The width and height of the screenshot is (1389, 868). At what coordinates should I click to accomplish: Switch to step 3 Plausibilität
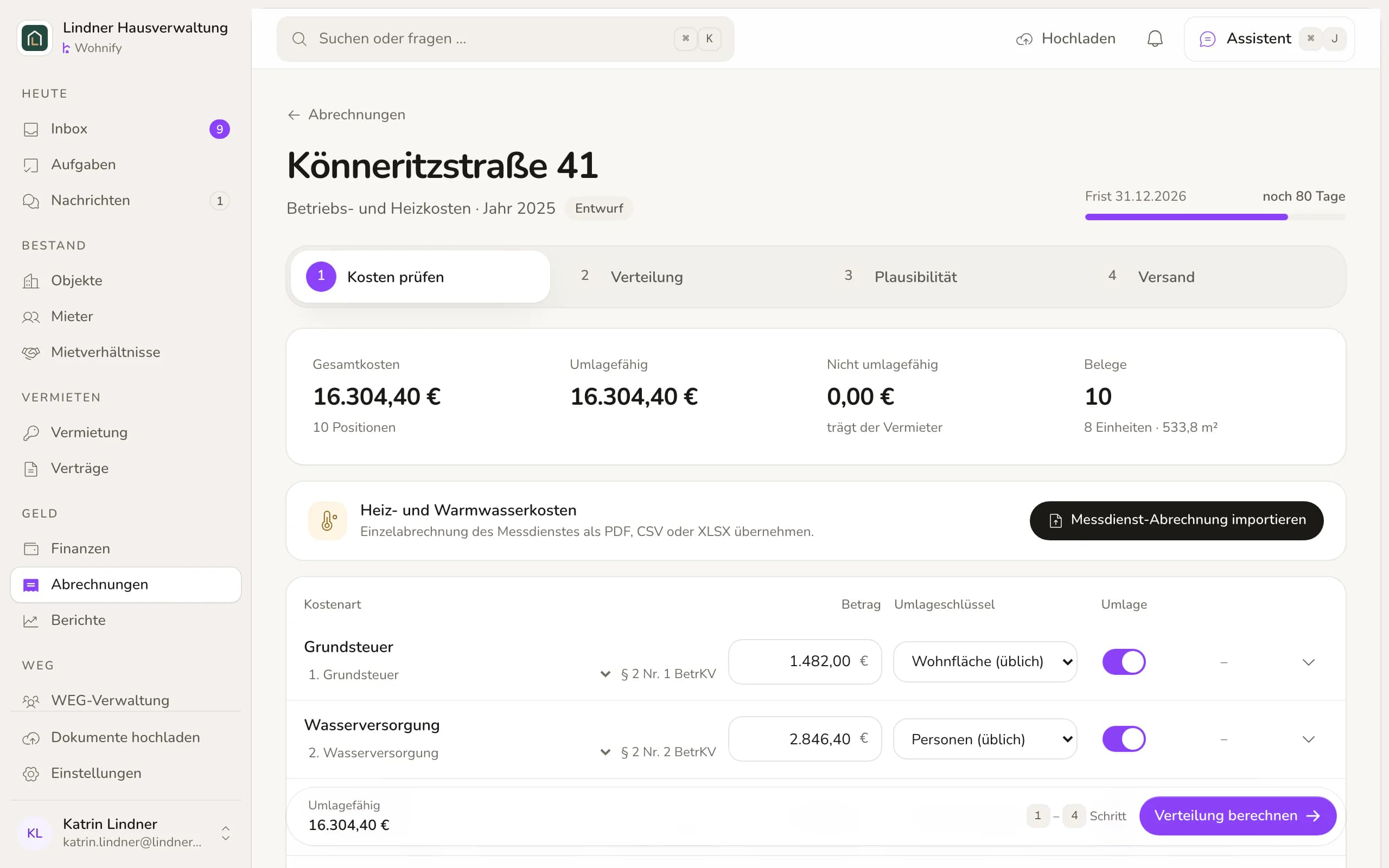[x=948, y=277]
